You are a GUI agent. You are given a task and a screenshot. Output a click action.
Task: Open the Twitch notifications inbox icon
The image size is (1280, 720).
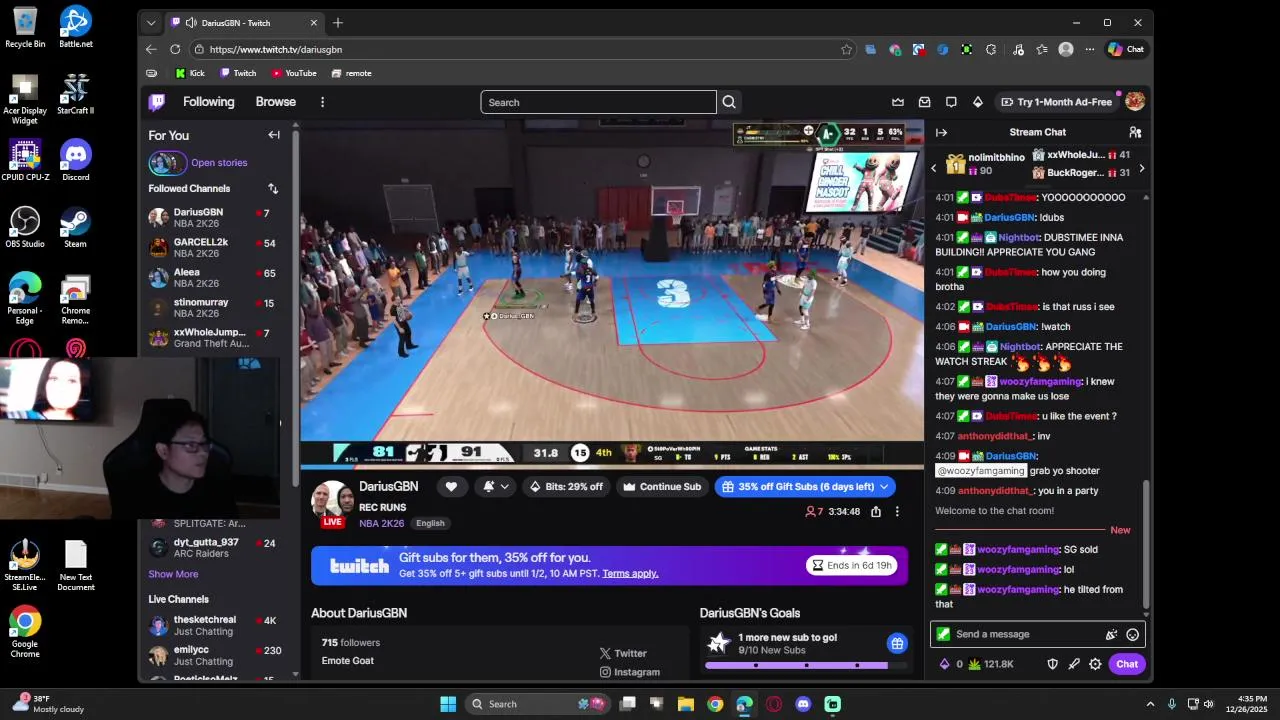pyautogui.click(x=925, y=102)
